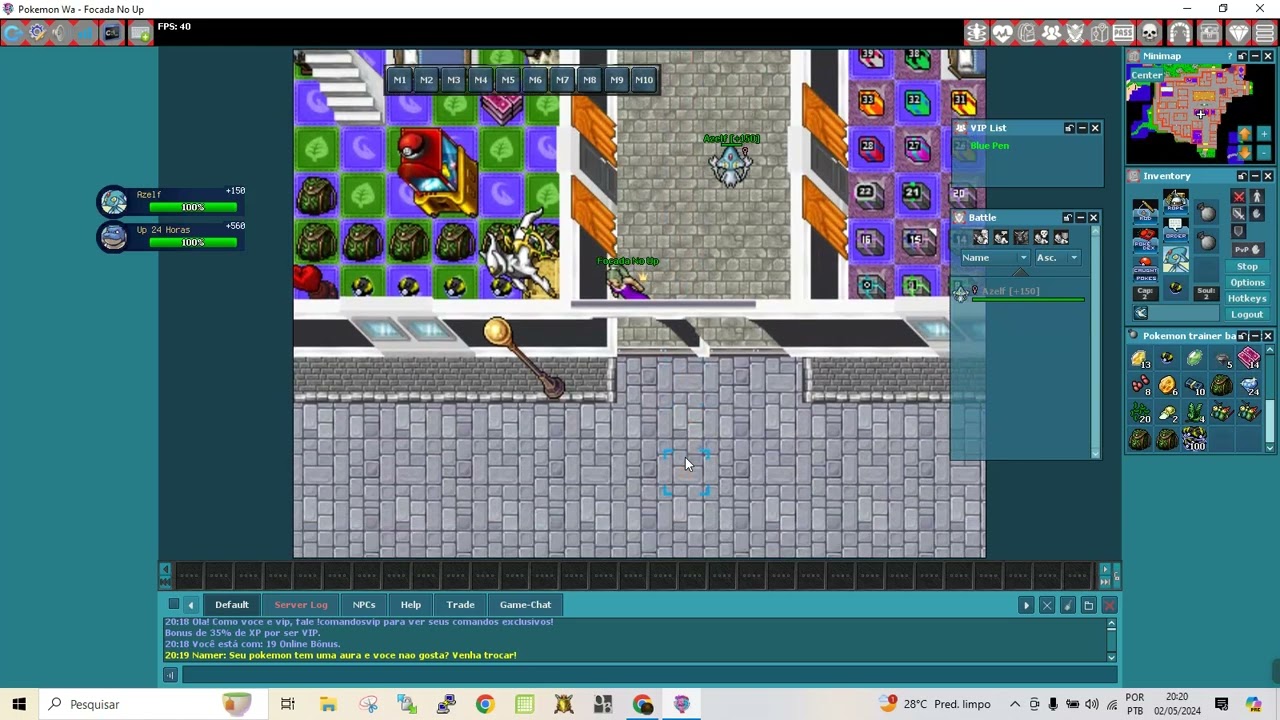1280x720 pixels.
Task: Toggle the standing figure stance icon
Action: click(1257, 196)
